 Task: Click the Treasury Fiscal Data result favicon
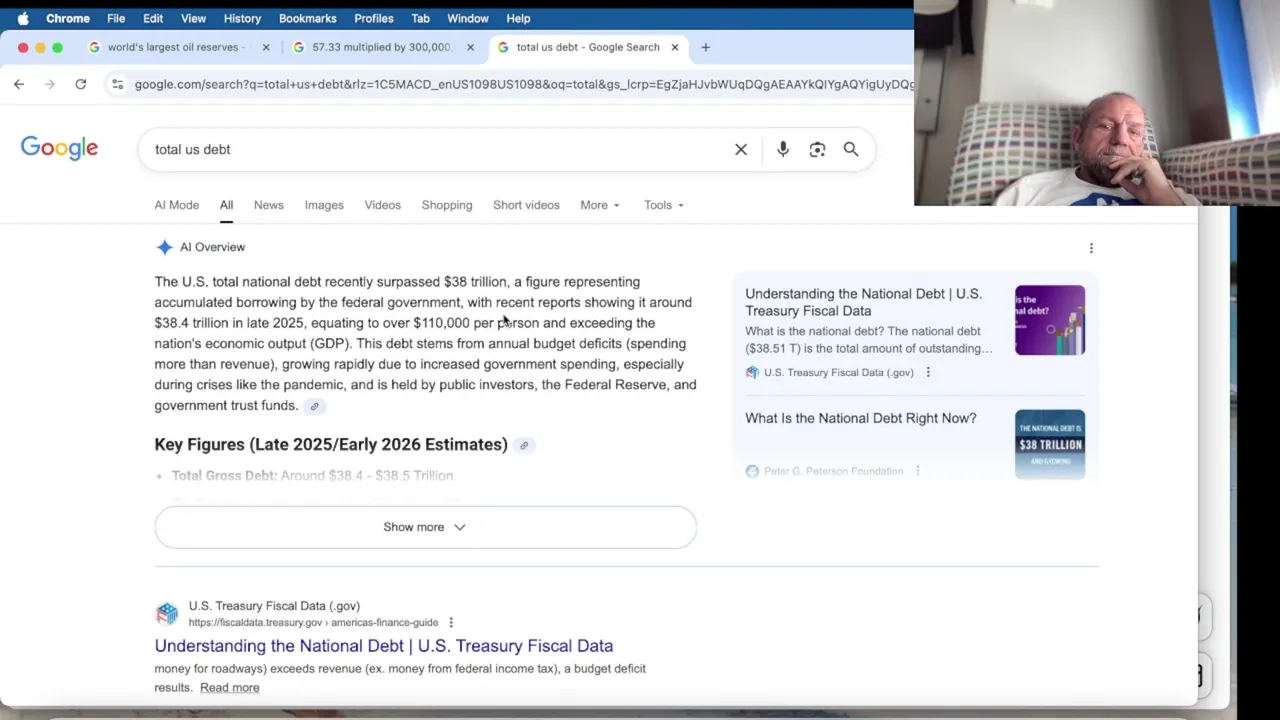pos(167,613)
